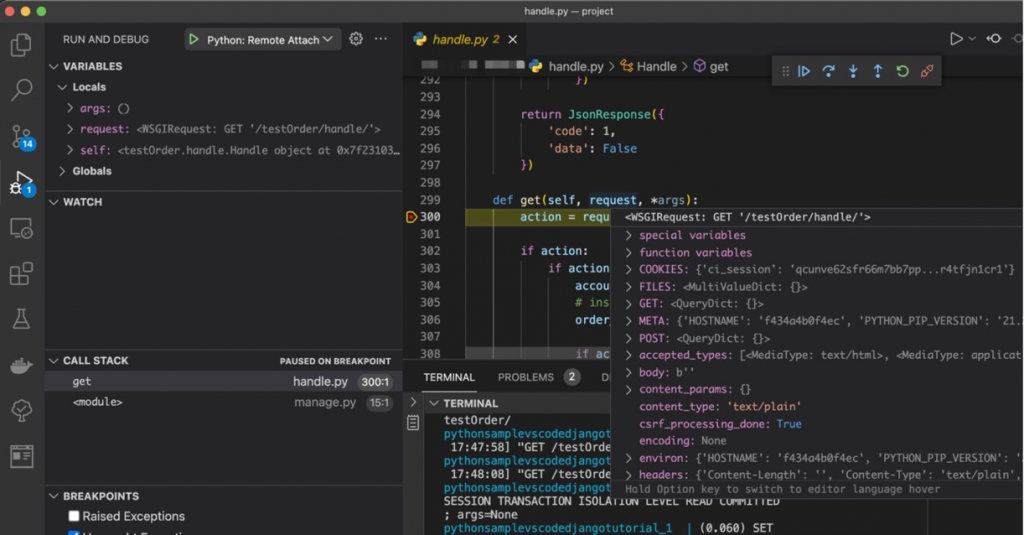1024x535 pixels.
Task: Open the Search view in the activity bar
Action: coord(21,89)
